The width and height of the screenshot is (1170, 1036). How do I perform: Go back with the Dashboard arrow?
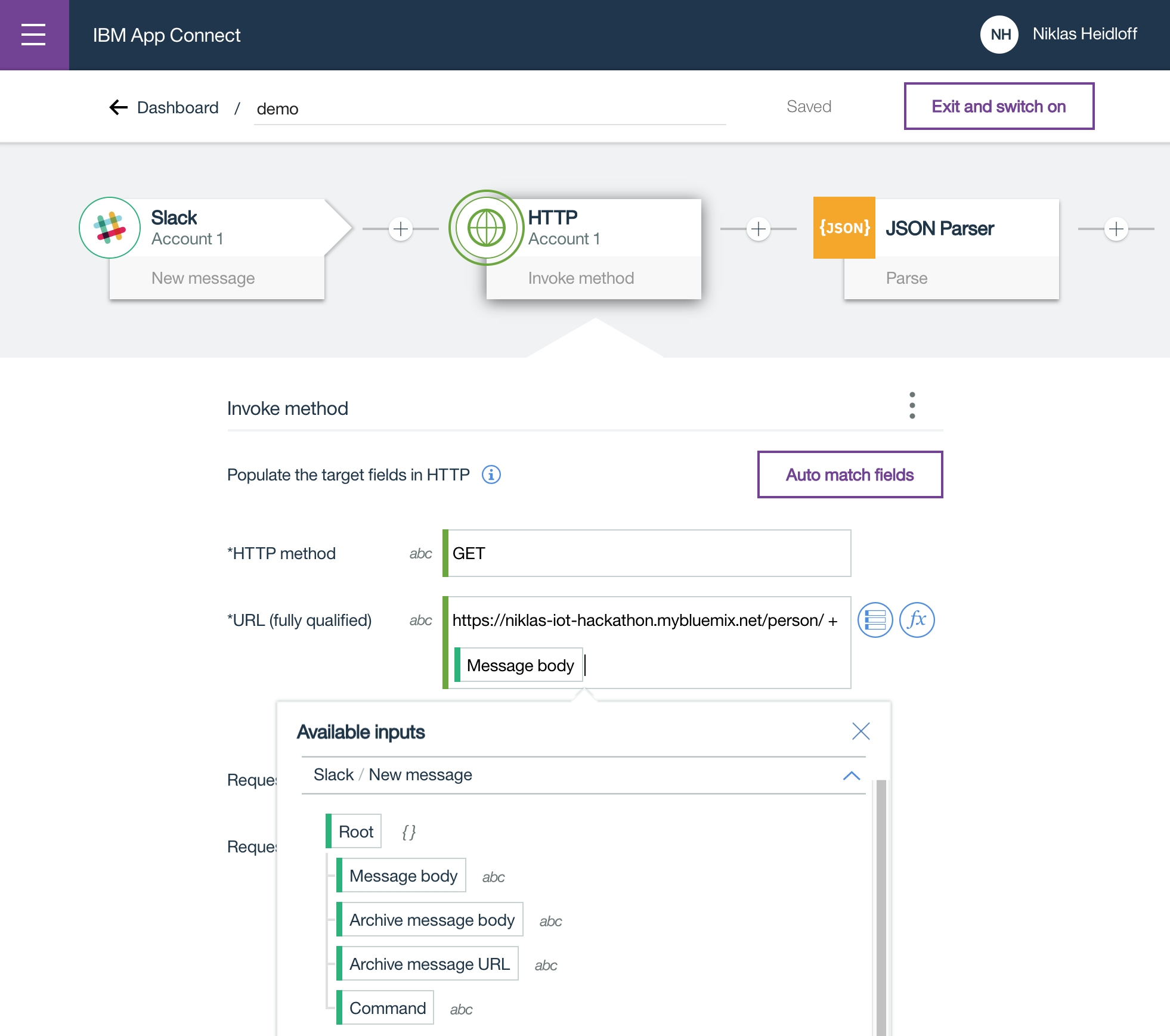pos(119,107)
